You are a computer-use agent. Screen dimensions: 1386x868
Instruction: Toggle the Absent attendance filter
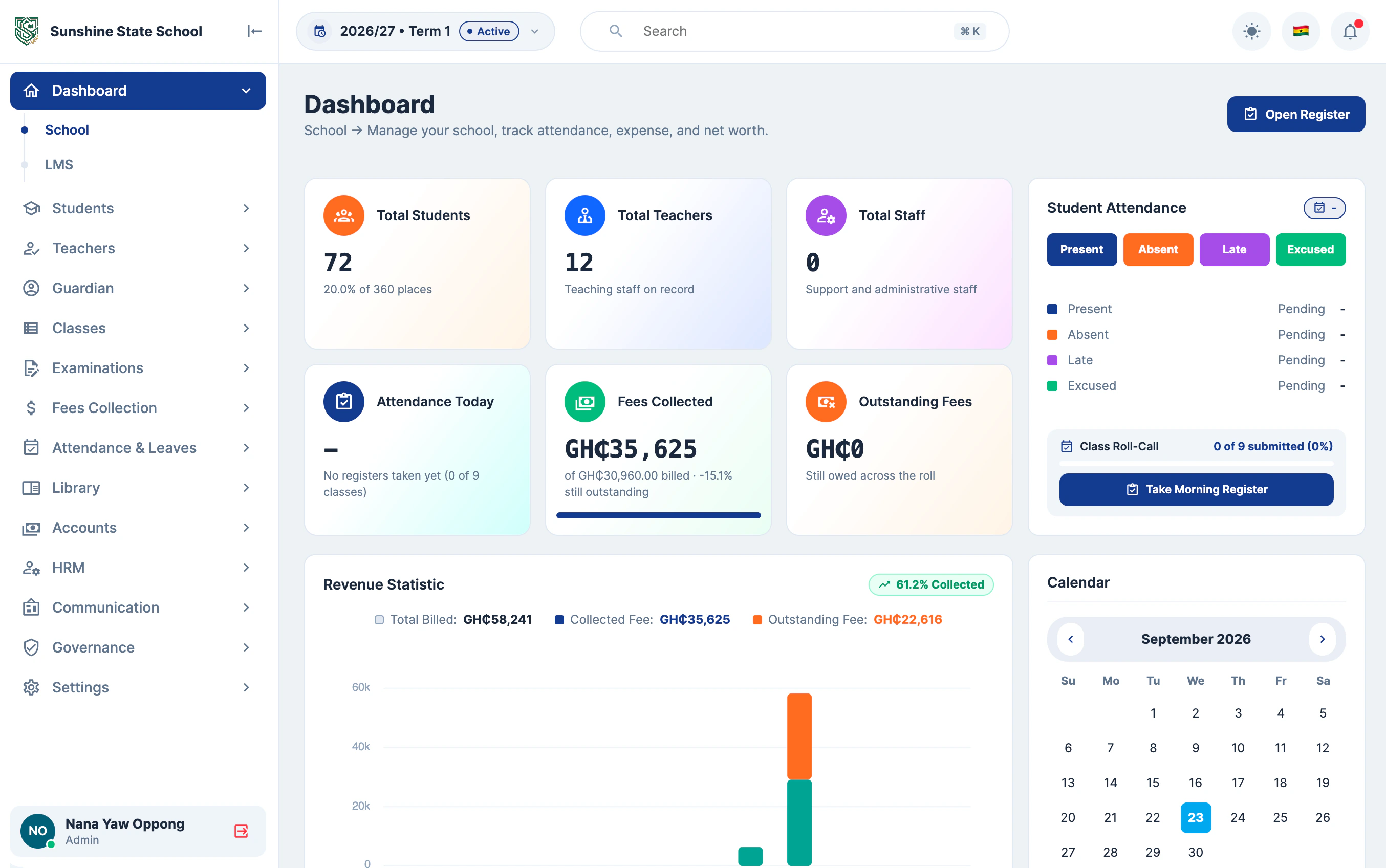pyautogui.click(x=1158, y=250)
